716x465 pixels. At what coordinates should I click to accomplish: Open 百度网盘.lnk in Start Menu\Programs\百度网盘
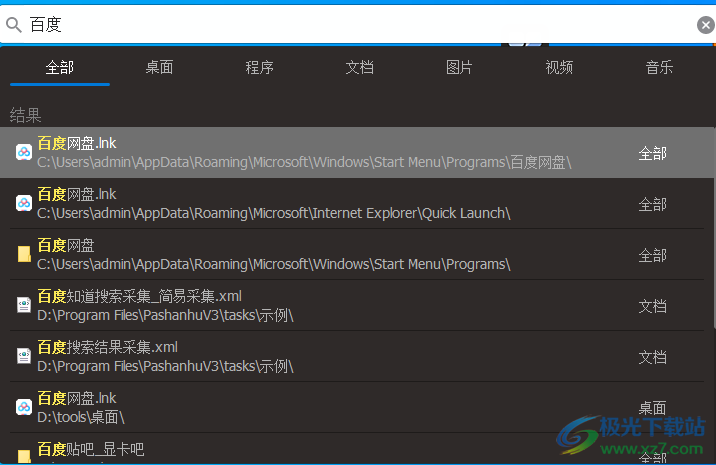pos(357,153)
